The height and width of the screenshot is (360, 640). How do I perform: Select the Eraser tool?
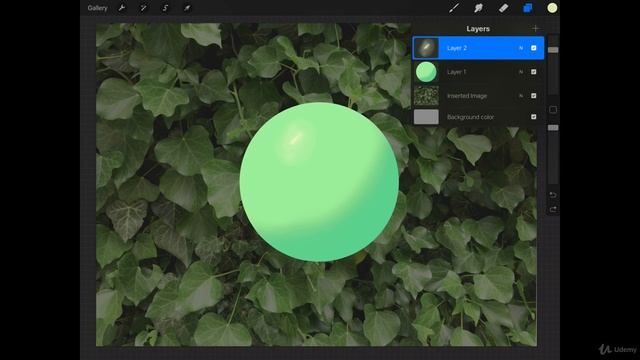click(x=503, y=8)
